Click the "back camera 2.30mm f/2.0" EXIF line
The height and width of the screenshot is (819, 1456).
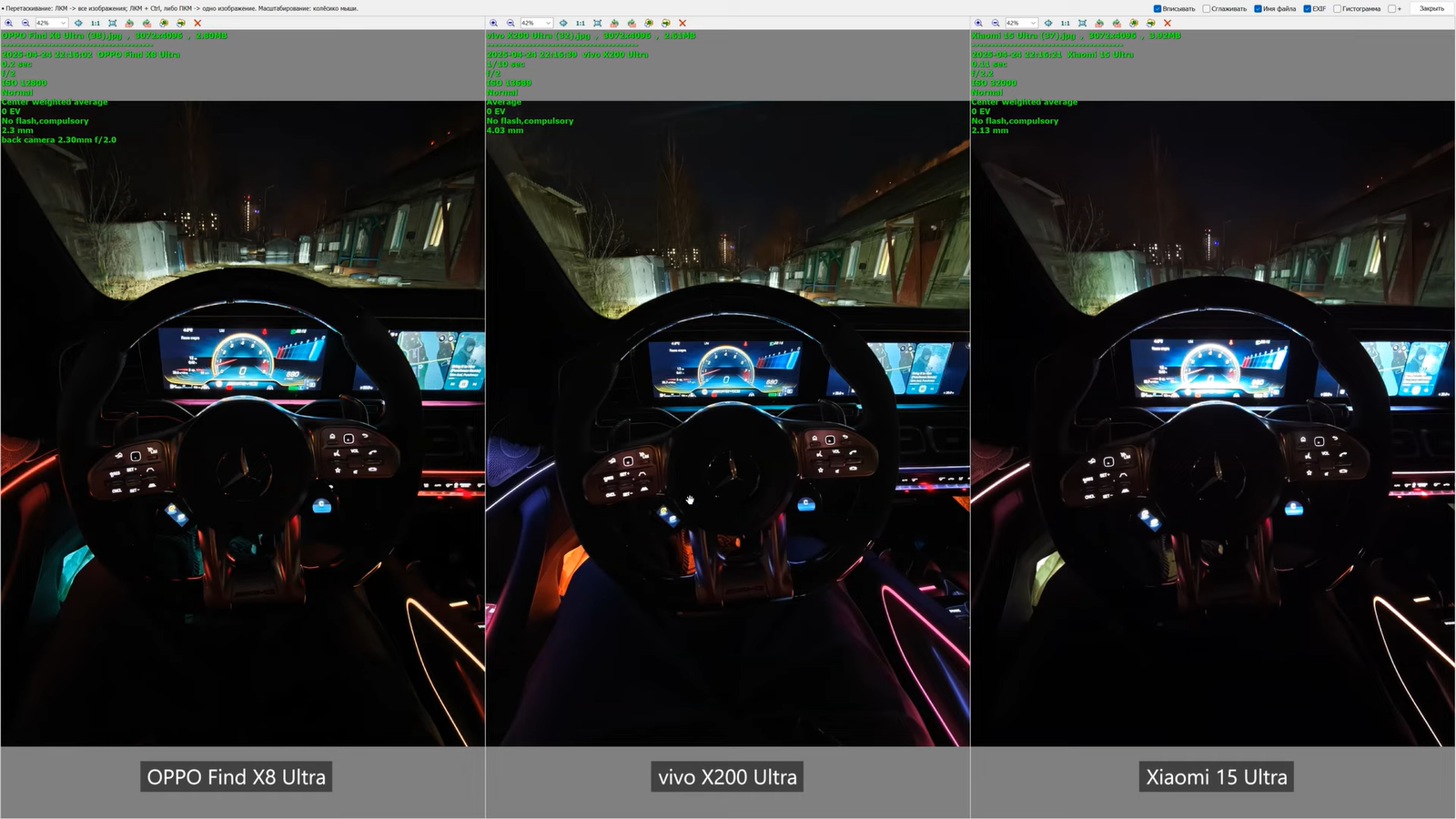[59, 140]
